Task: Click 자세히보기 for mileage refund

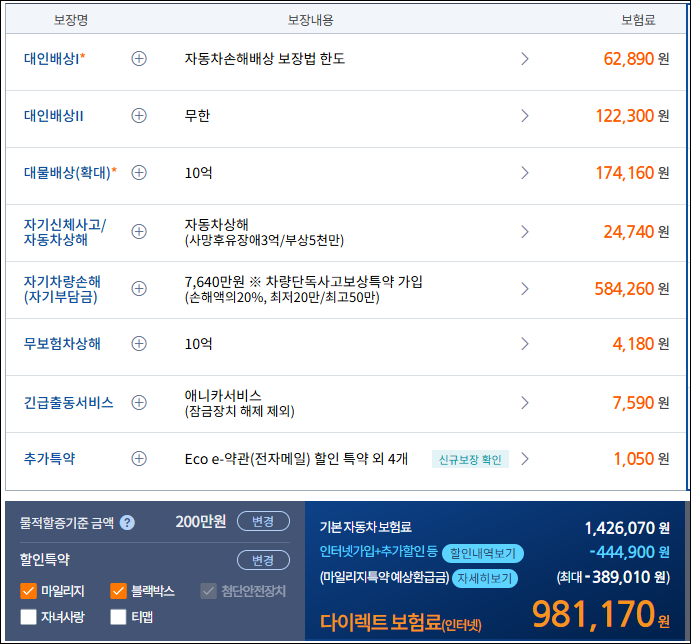Action: coord(485,578)
